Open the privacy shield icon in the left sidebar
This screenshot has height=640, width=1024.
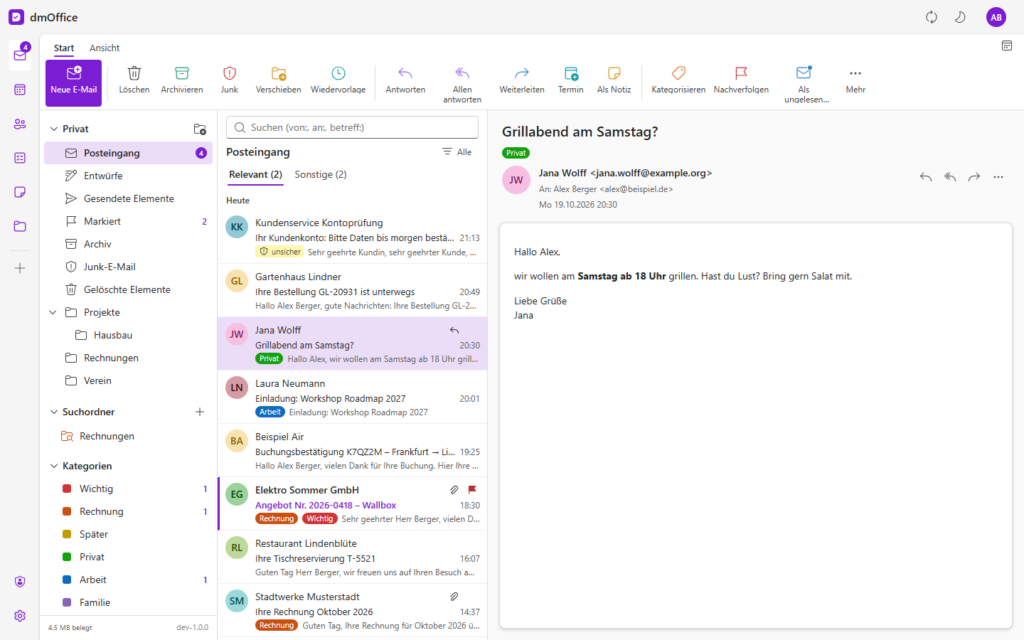pyautogui.click(x=20, y=582)
